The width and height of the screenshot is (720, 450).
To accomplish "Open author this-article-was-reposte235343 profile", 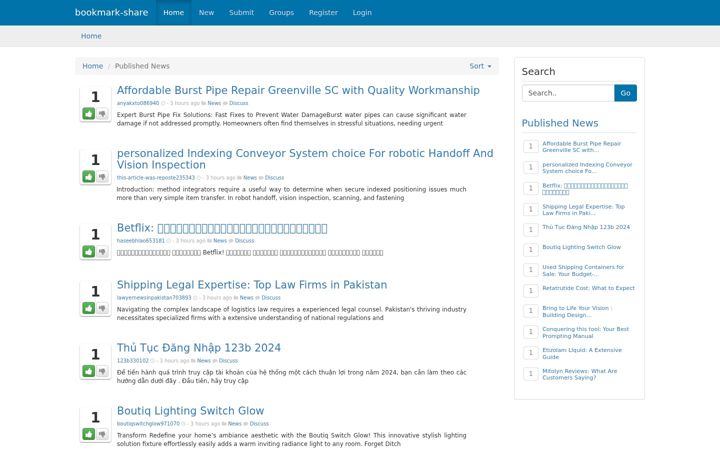I will click(156, 178).
